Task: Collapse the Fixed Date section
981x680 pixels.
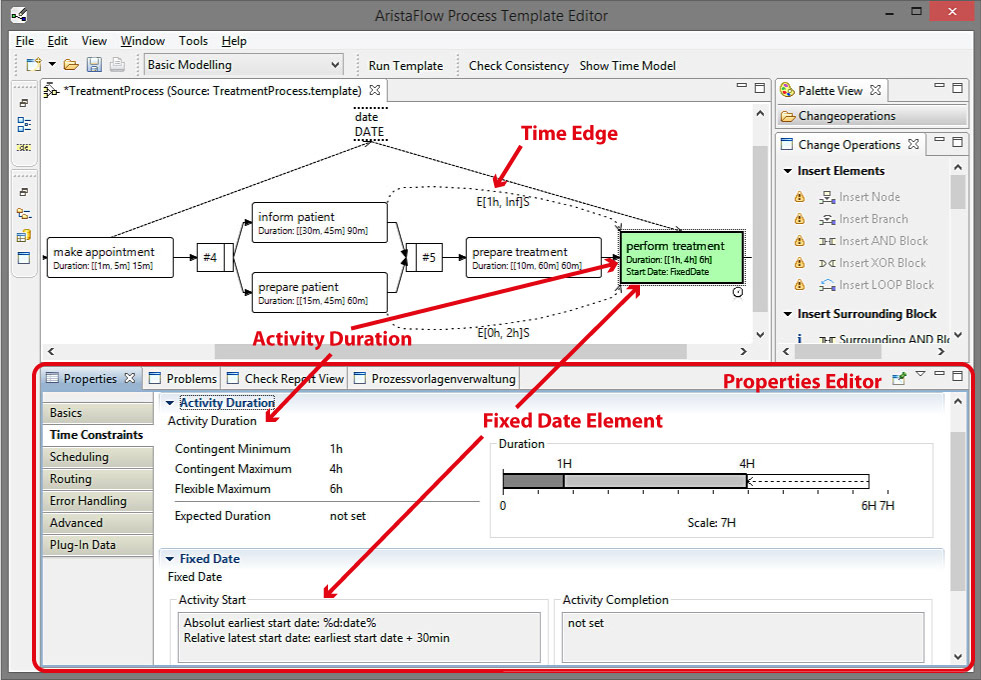Action: [170, 559]
